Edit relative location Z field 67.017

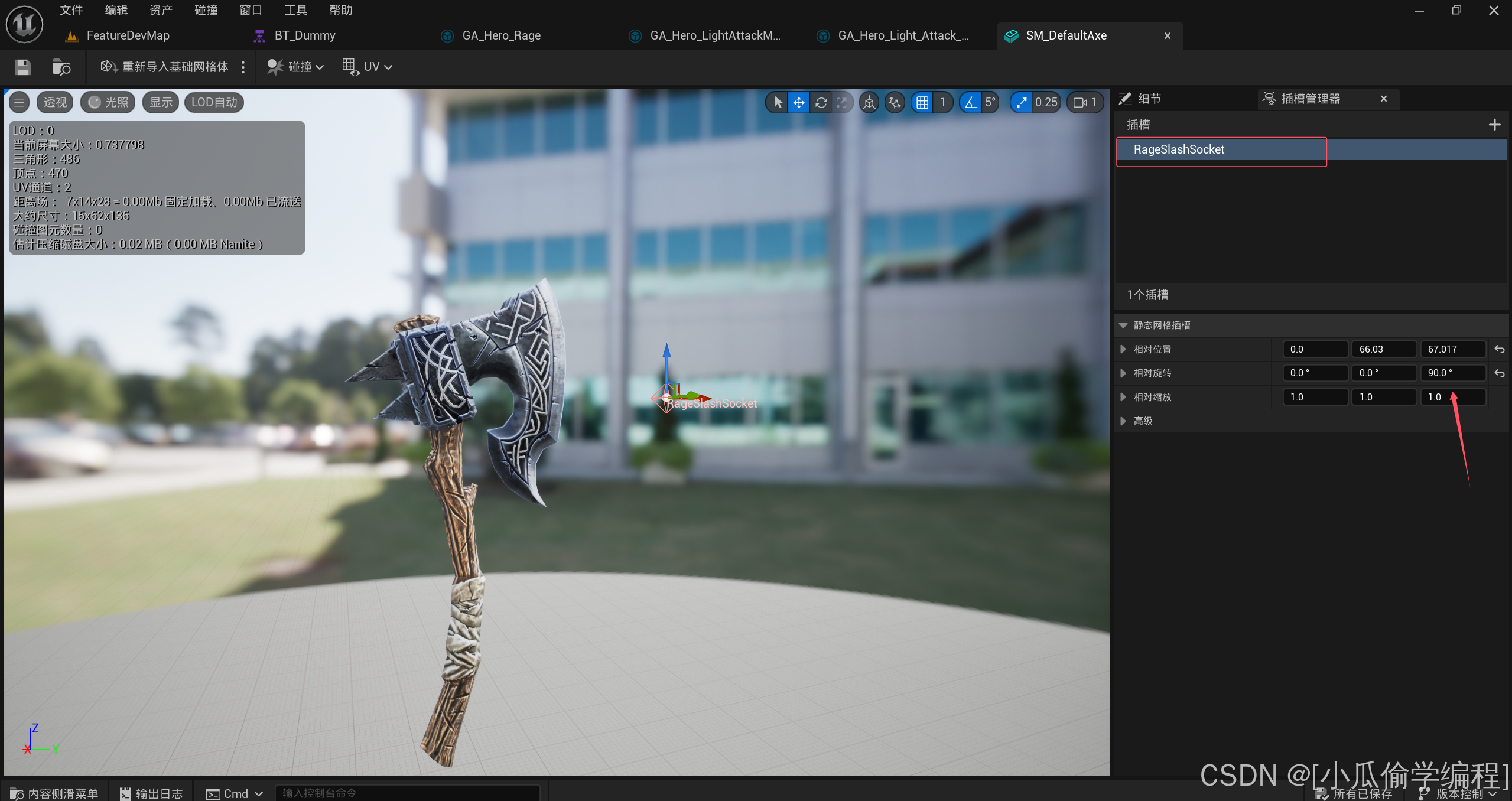(x=1453, y=350)
